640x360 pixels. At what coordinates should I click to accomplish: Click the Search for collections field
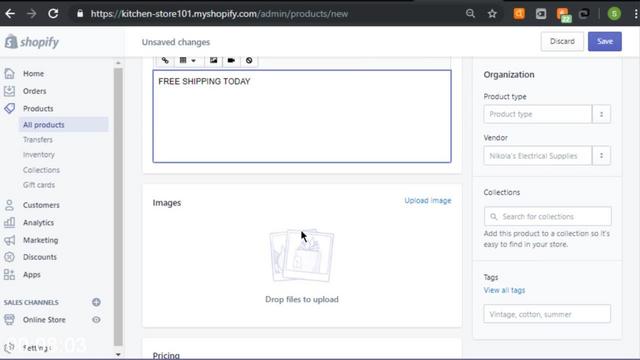(x=548, y=216)
